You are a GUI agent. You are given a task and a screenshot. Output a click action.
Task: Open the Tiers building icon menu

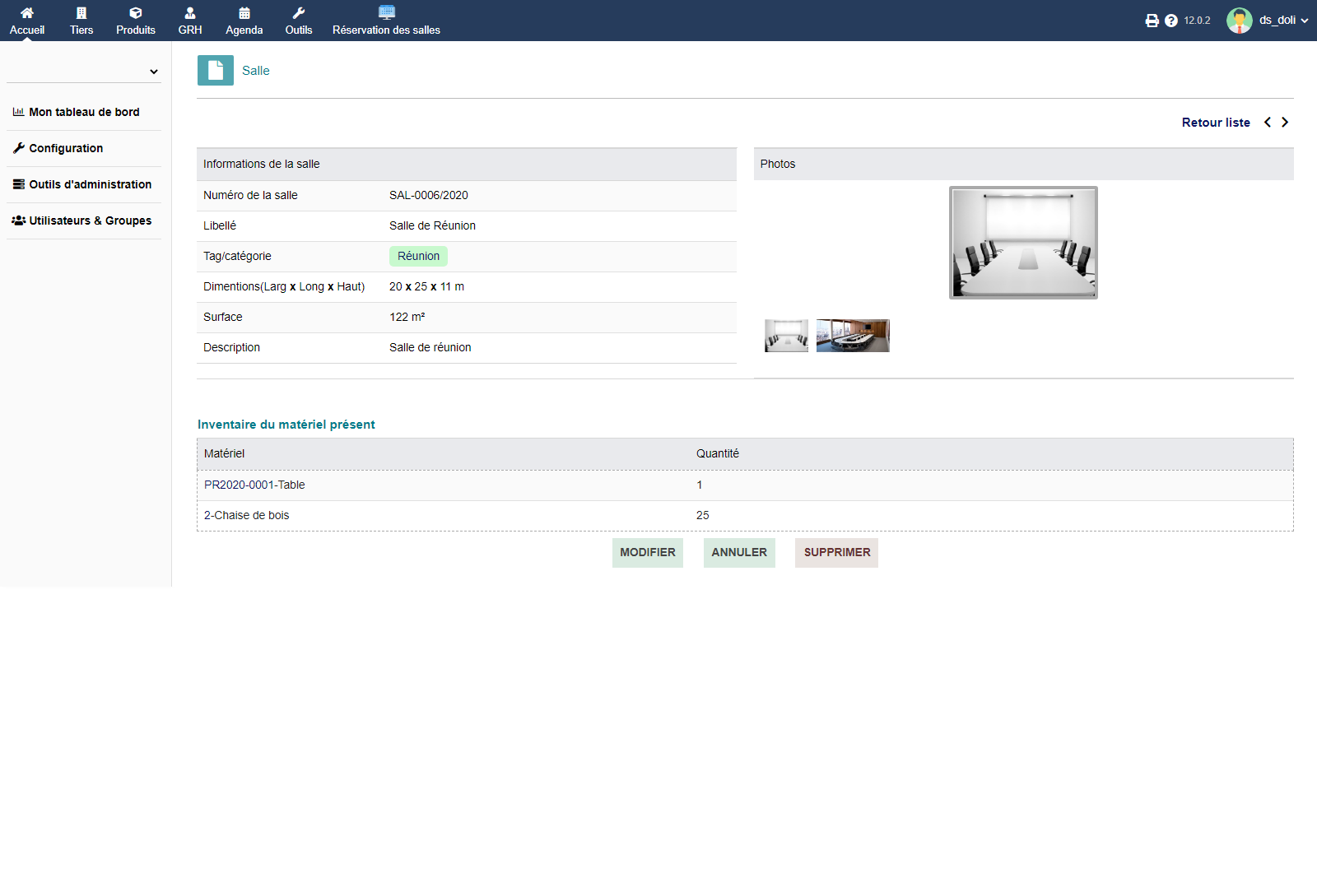click(81, 13)
